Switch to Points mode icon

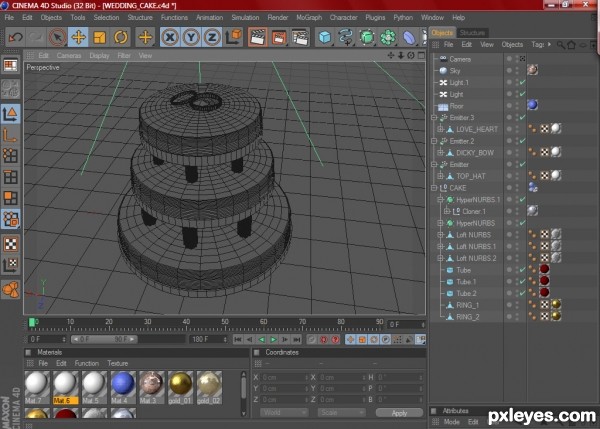pyautogui.click(x=10, y=156)
